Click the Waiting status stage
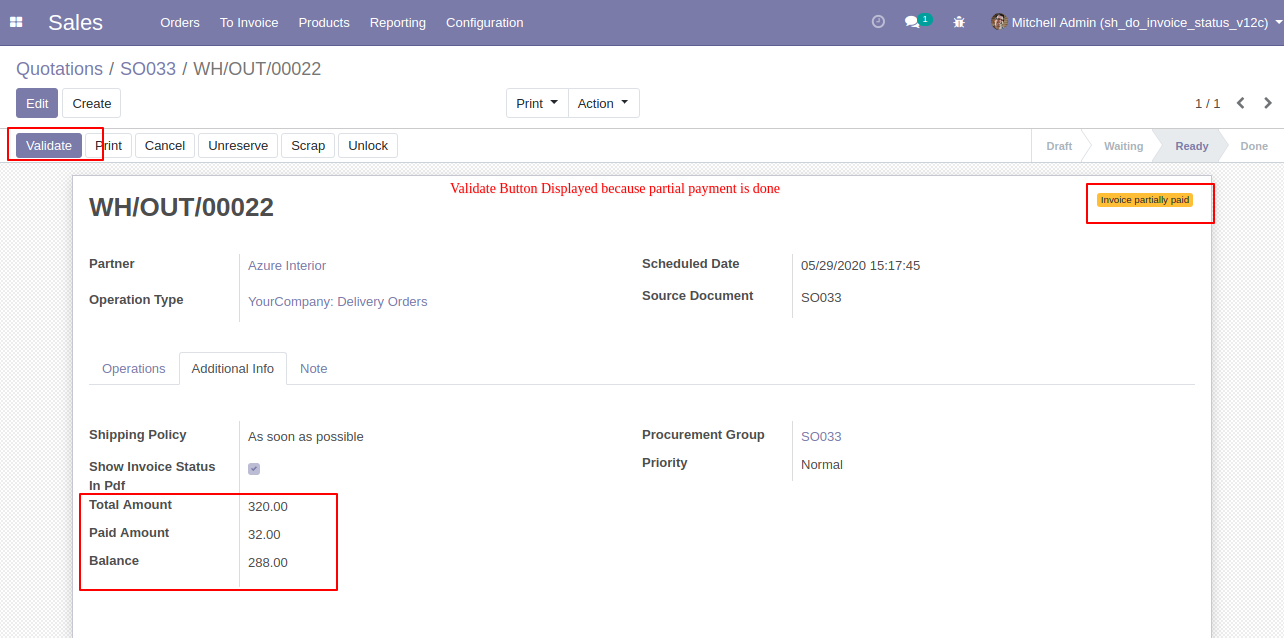 [x=1123, y=146]
